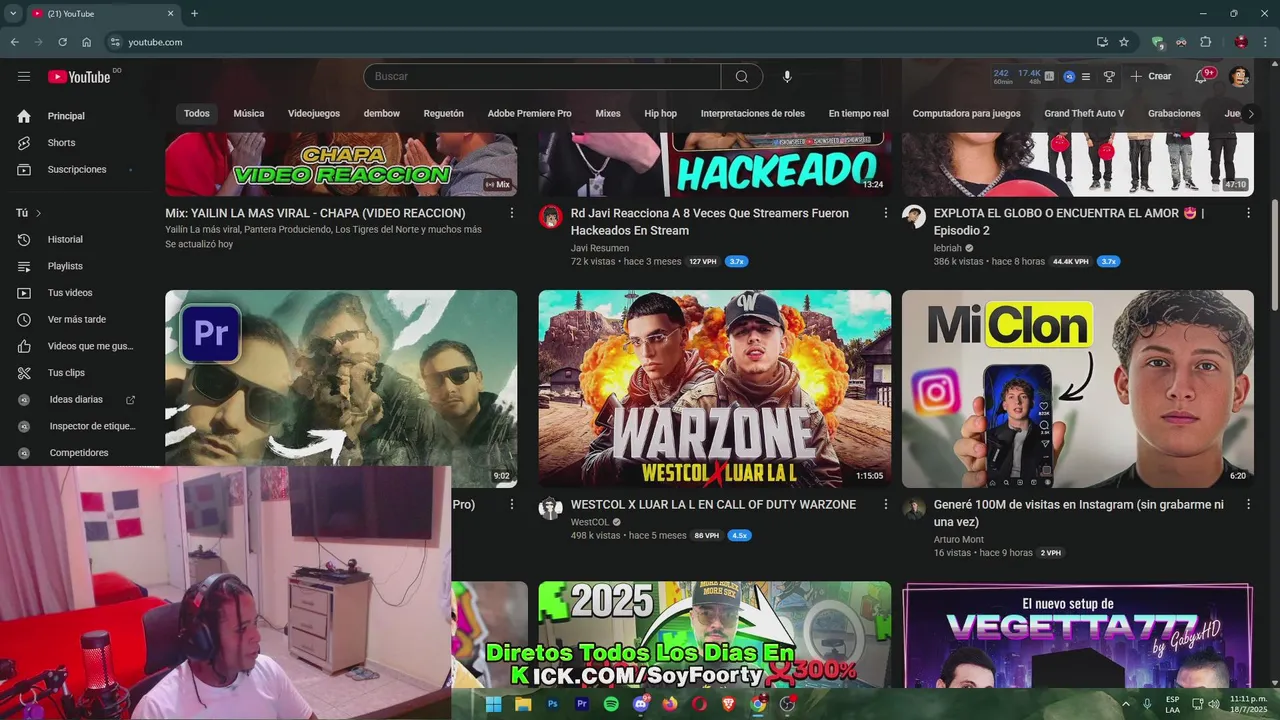
Task: Start voice search with the microphone icon
Action: coord(787,77)
